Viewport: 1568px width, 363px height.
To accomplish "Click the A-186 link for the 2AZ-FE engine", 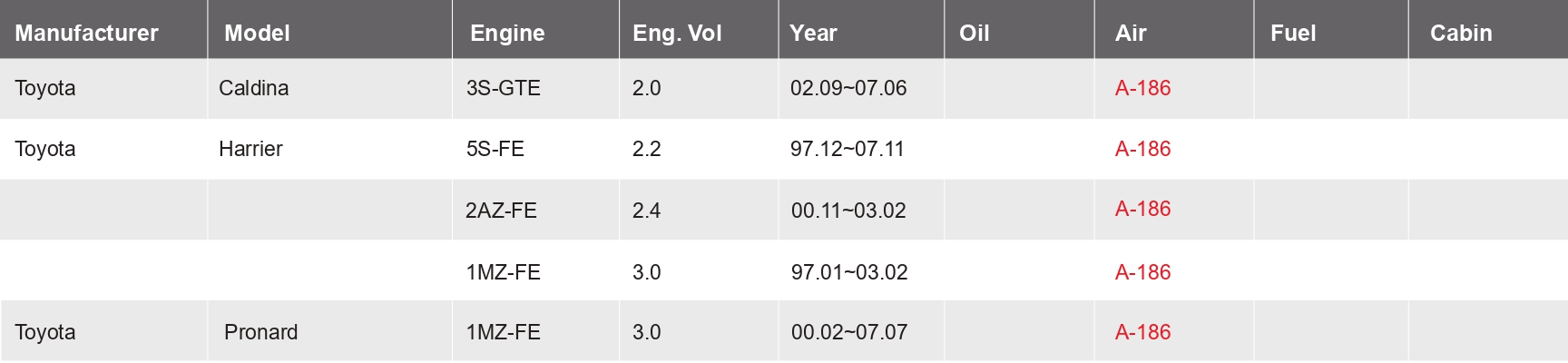I will [x=1142, y=209].
